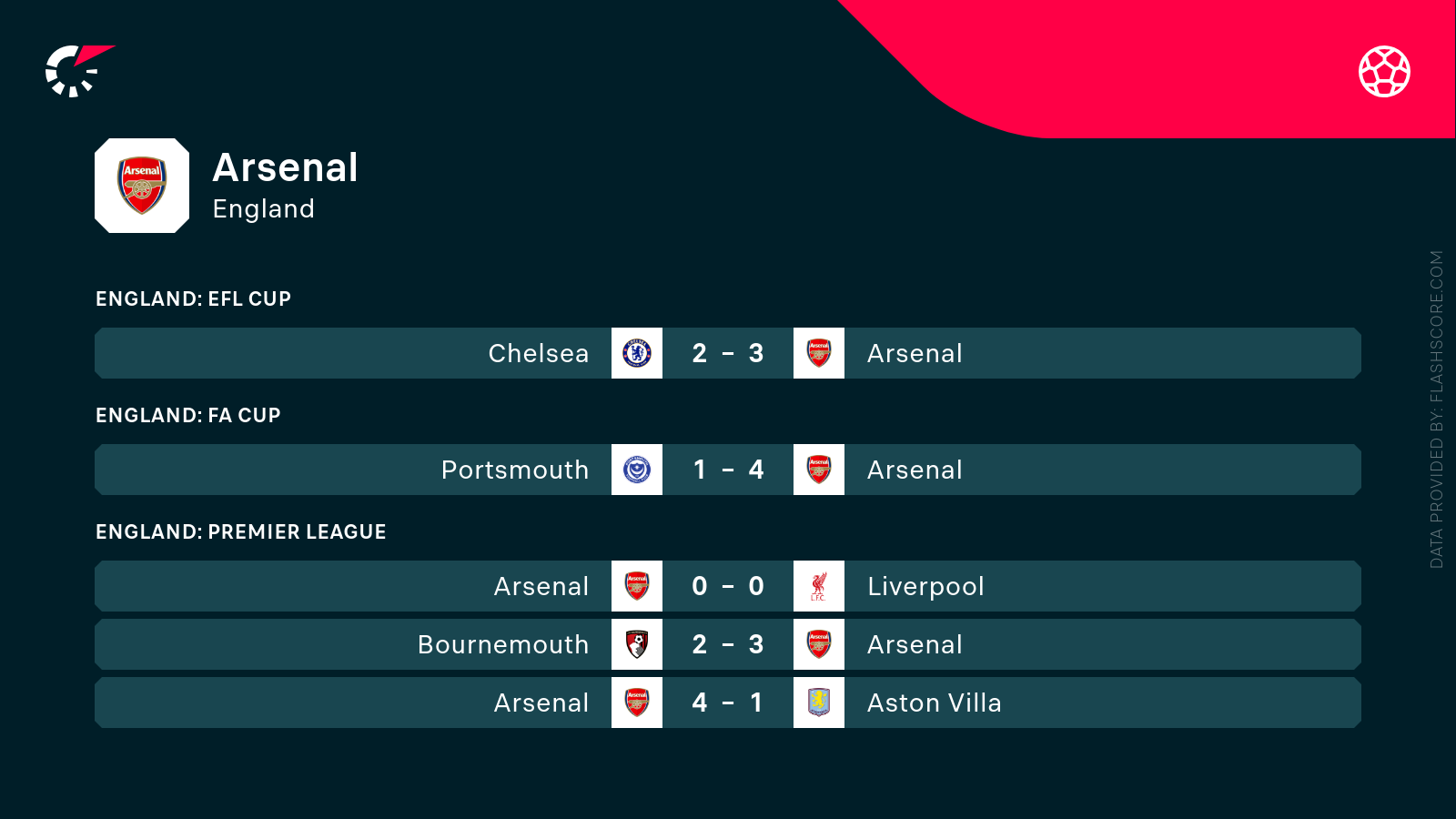This screenshot has width=1456, height=819.
Task: Click the large Arsenal crest badge
Action: pos(142,186)
